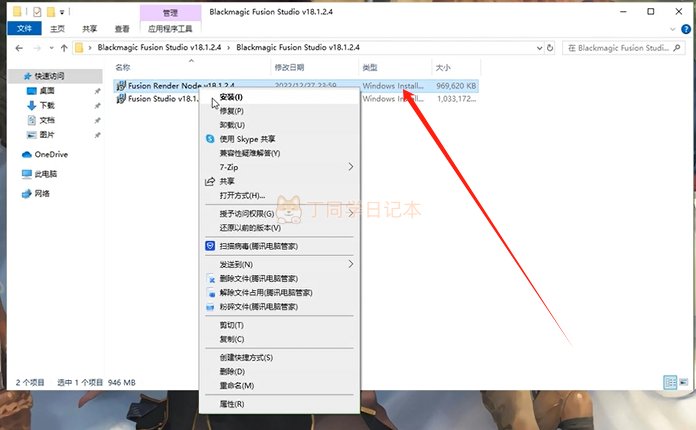696x430 pixels.
Task: Expand the ribbon with the chevron
Action: (672, 29)
